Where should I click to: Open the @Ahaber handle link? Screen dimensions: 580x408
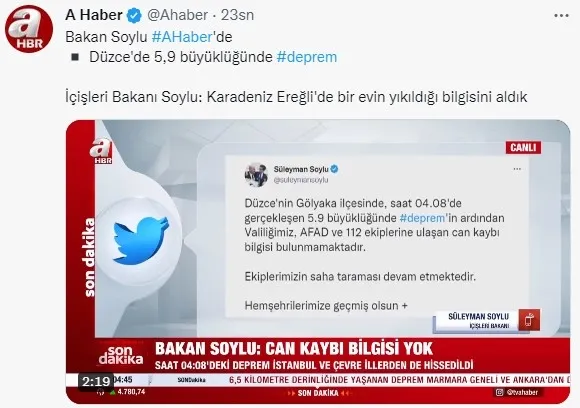(x=178, y=15)
